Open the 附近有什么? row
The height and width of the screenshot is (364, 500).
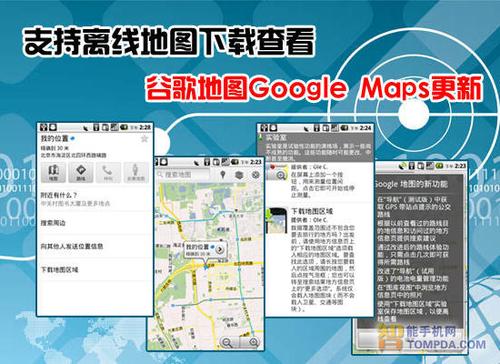point(95,199)
